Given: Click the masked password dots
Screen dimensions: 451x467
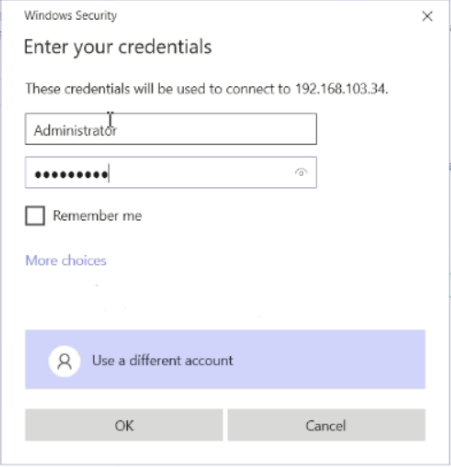Looking at the screenshot, I should coord(71,174).
